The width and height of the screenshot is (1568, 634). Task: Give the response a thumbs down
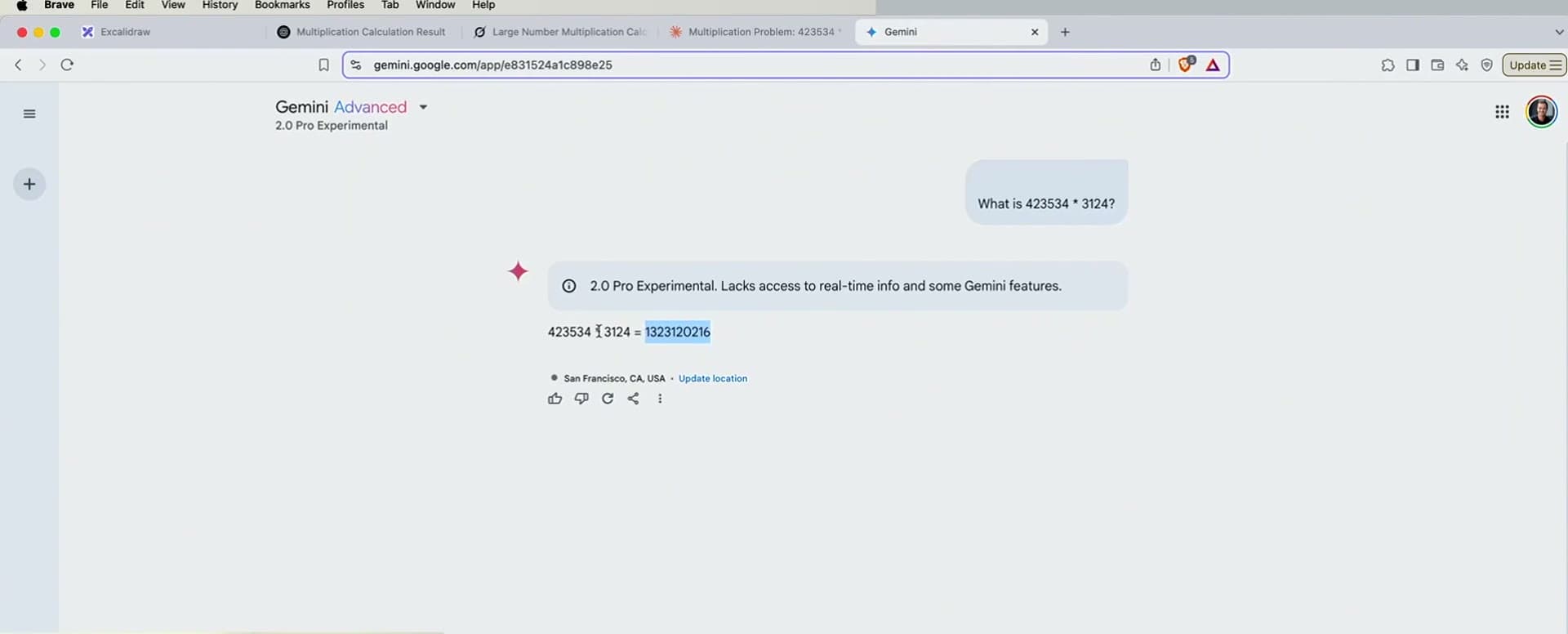581,399
